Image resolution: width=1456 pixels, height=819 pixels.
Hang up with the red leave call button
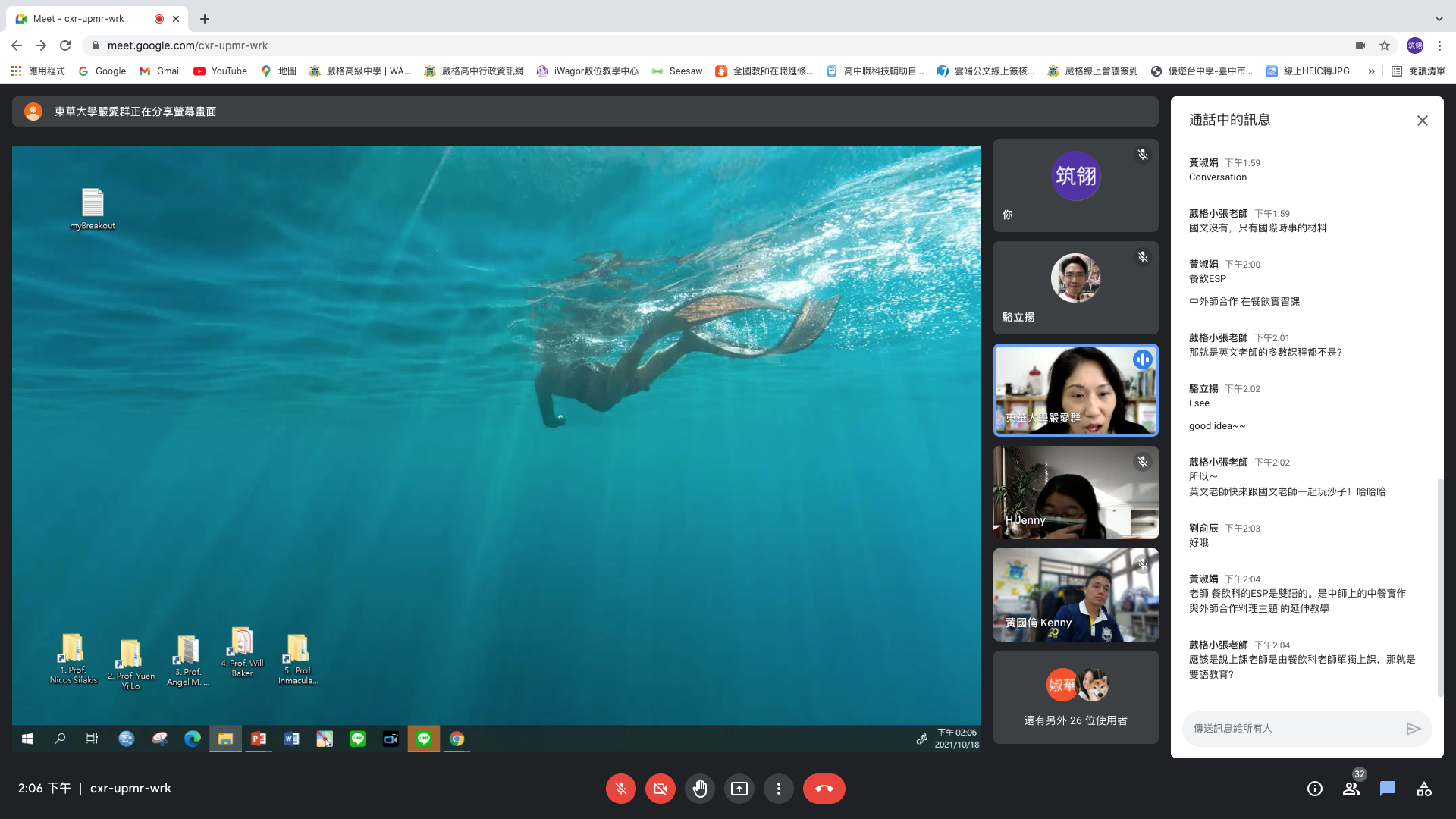[824, 789]
